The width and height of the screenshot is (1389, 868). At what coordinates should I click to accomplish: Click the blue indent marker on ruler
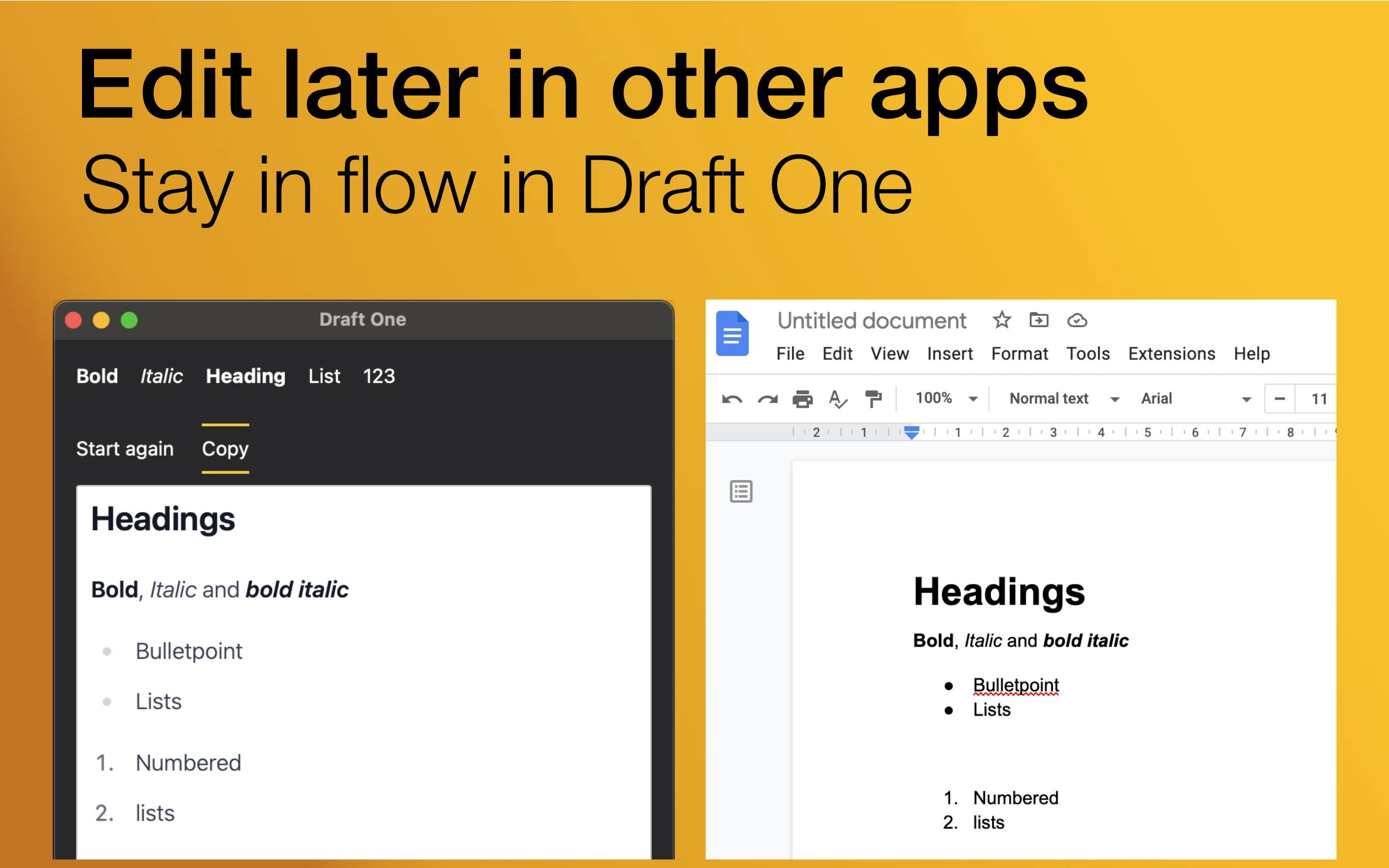pyautogui.click(x=912, y=432)
